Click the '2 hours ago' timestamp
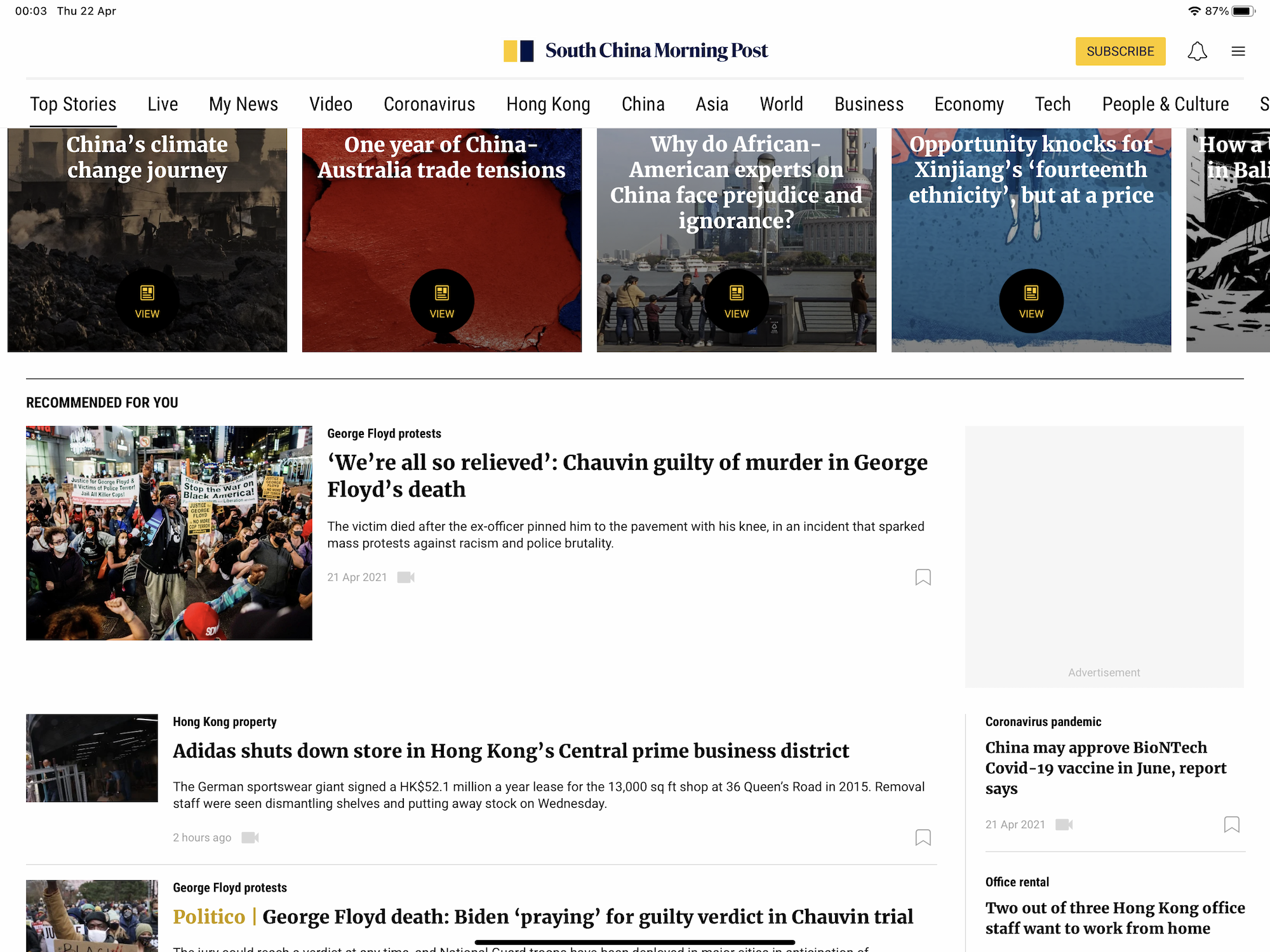The height and width of the screenshot is (952, 1270). coord(202,838)
